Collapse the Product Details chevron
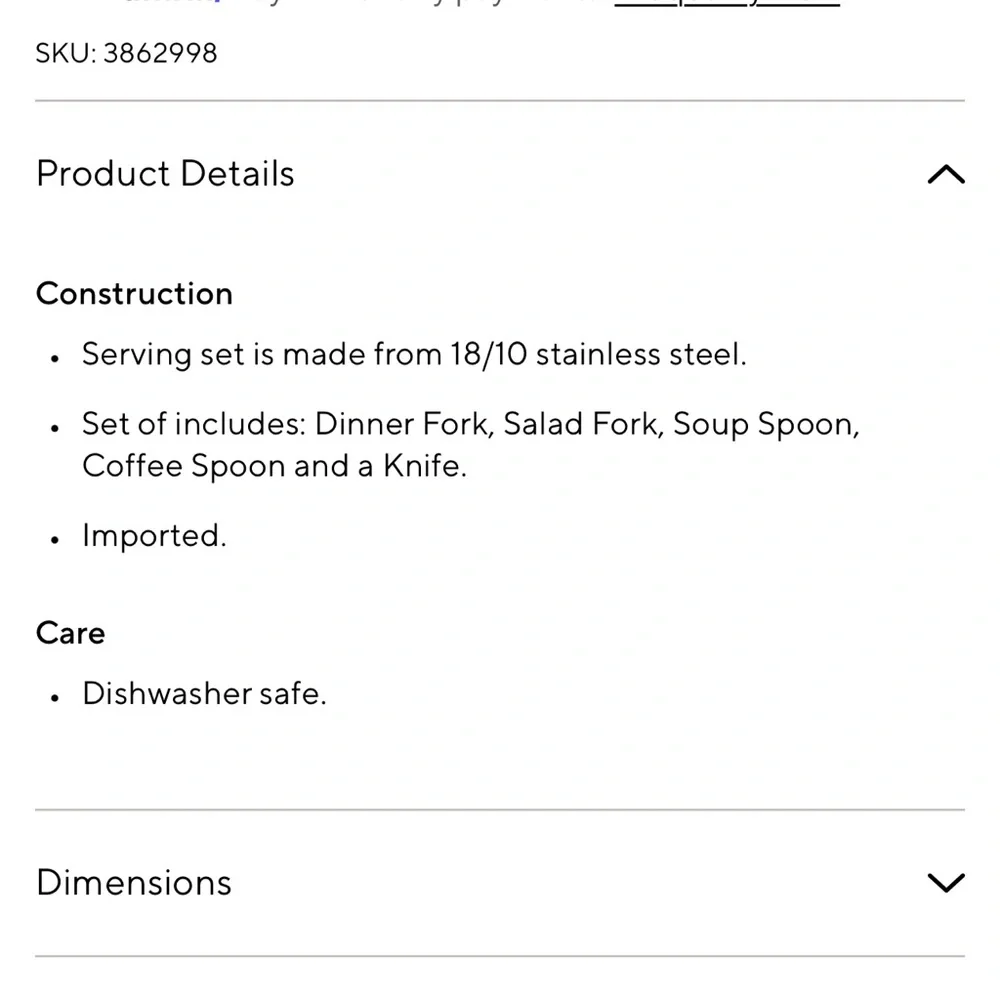The image size is (1000, 1000). (945, 175)
